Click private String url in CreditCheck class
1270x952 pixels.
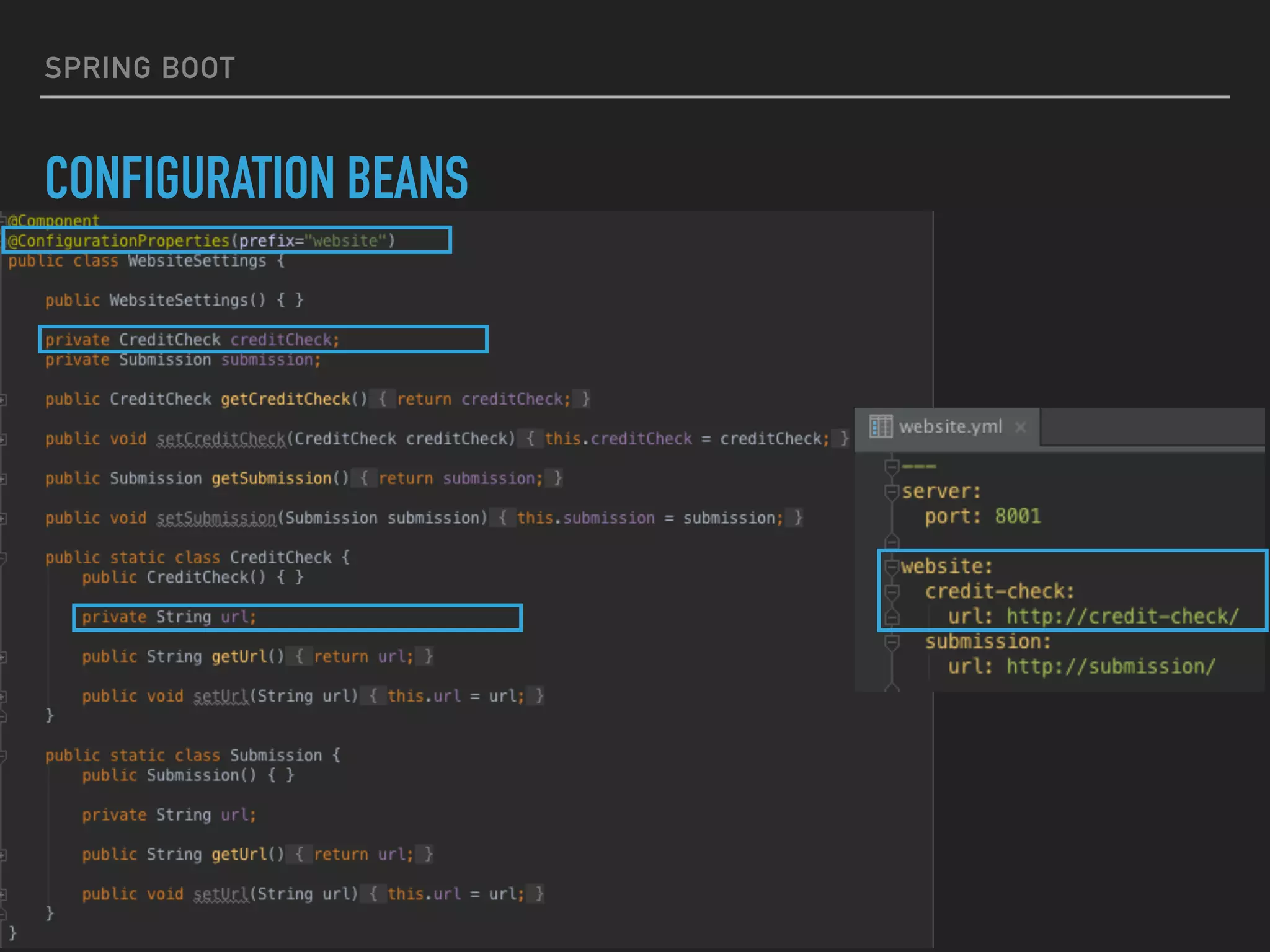169,617
